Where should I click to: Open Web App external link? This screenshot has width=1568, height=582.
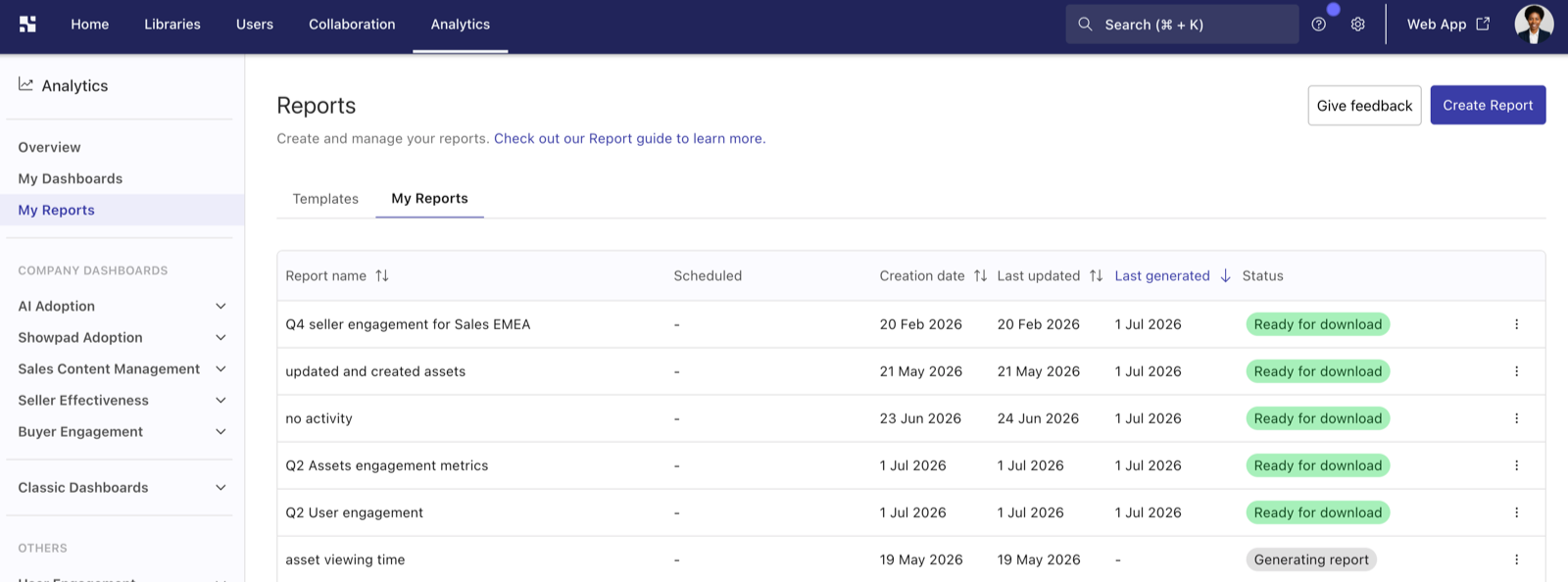click(x=1448, y=24)
